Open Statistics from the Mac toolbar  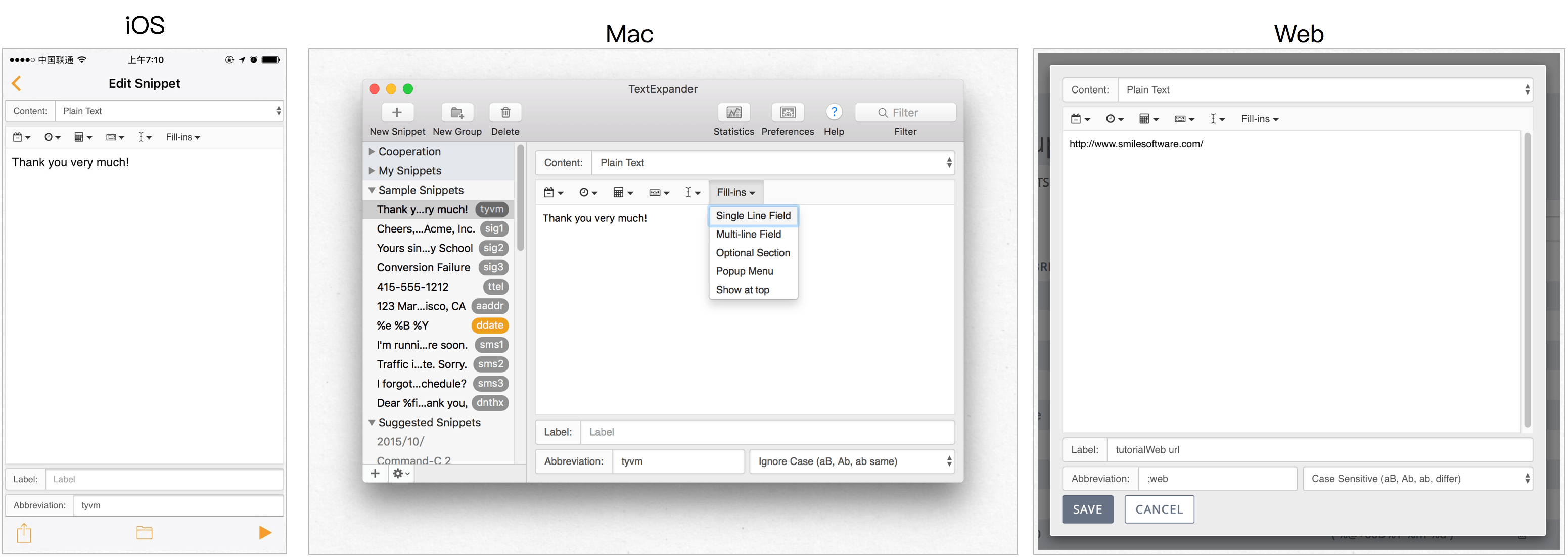pyautogui.click(x=733, y=113)
